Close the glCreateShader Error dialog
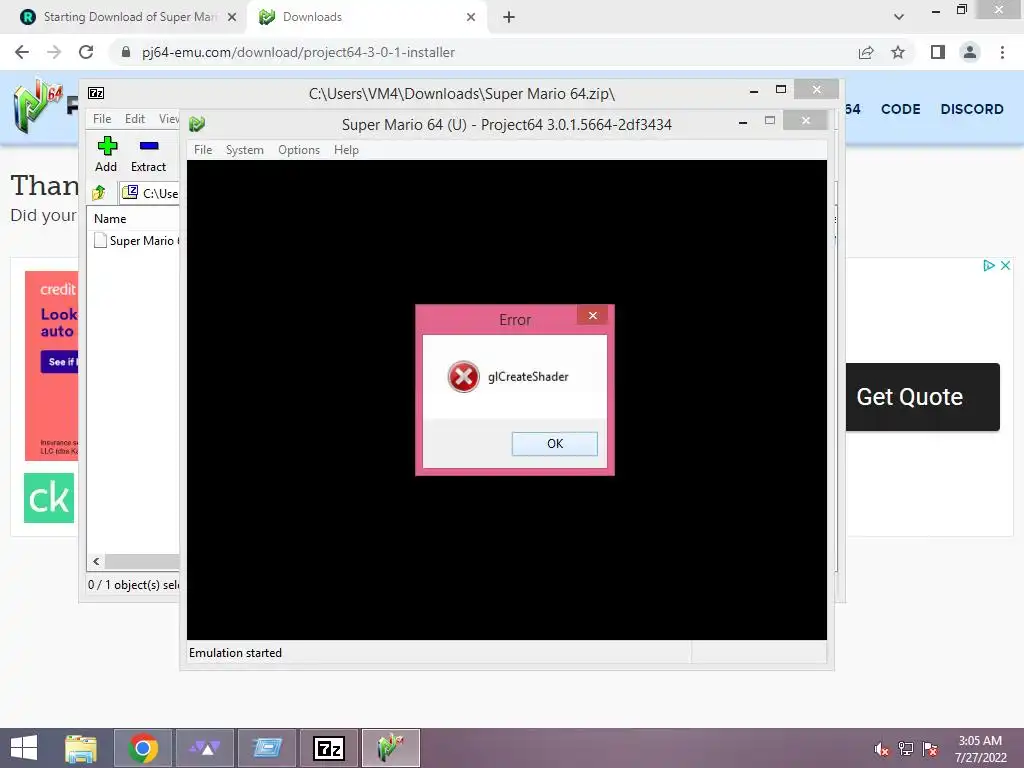This screenshot has height=768, width=1024. 592,315
